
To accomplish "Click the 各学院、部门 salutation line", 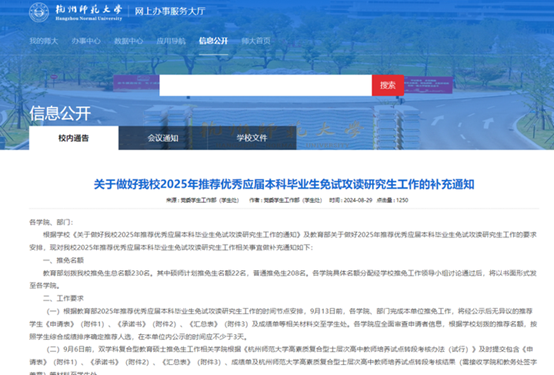I will tap(51, 222).
